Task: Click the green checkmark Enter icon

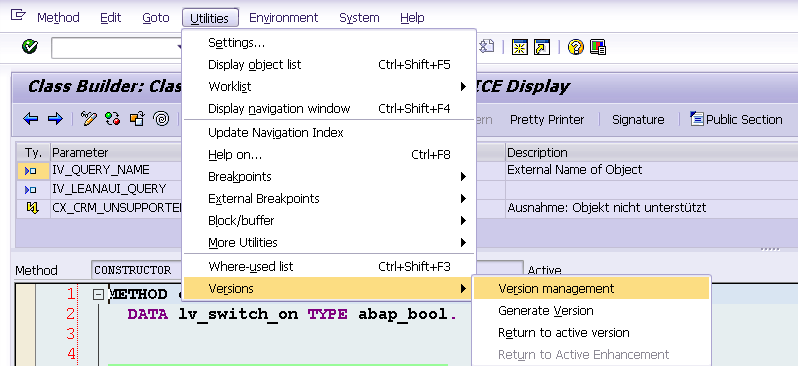Action: 30,47
